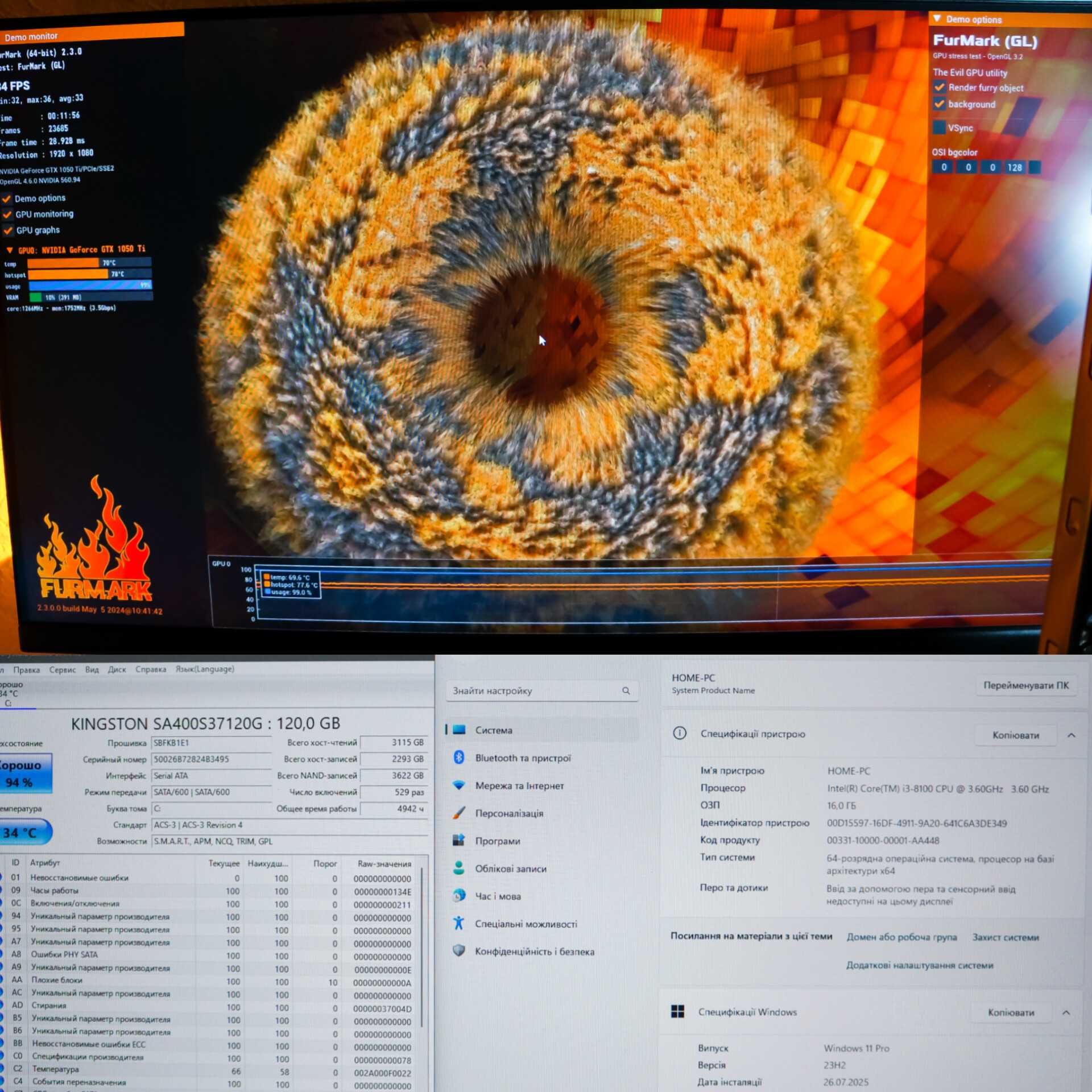
Task: Open Справка menu in CrystalDiskInfo
Action: [x=151, y=669]
